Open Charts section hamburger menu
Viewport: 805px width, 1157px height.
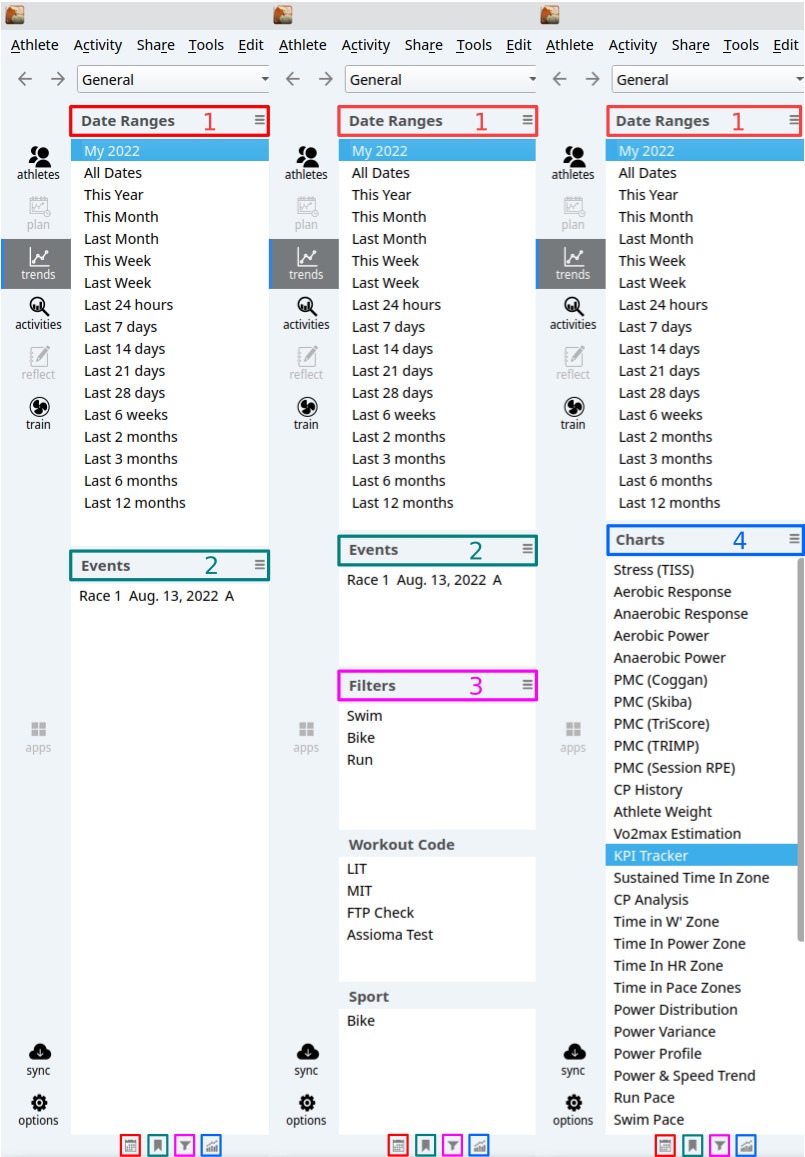(x=794, y=539)
